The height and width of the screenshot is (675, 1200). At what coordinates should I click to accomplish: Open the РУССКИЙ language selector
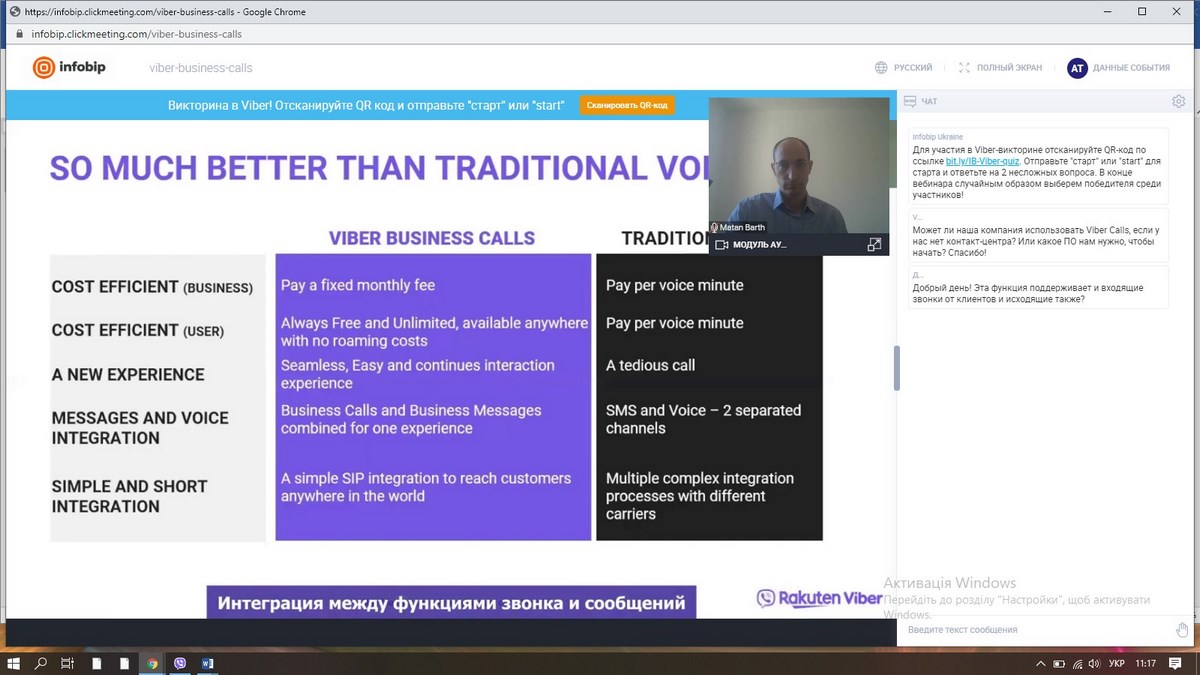tap(903, 68)
